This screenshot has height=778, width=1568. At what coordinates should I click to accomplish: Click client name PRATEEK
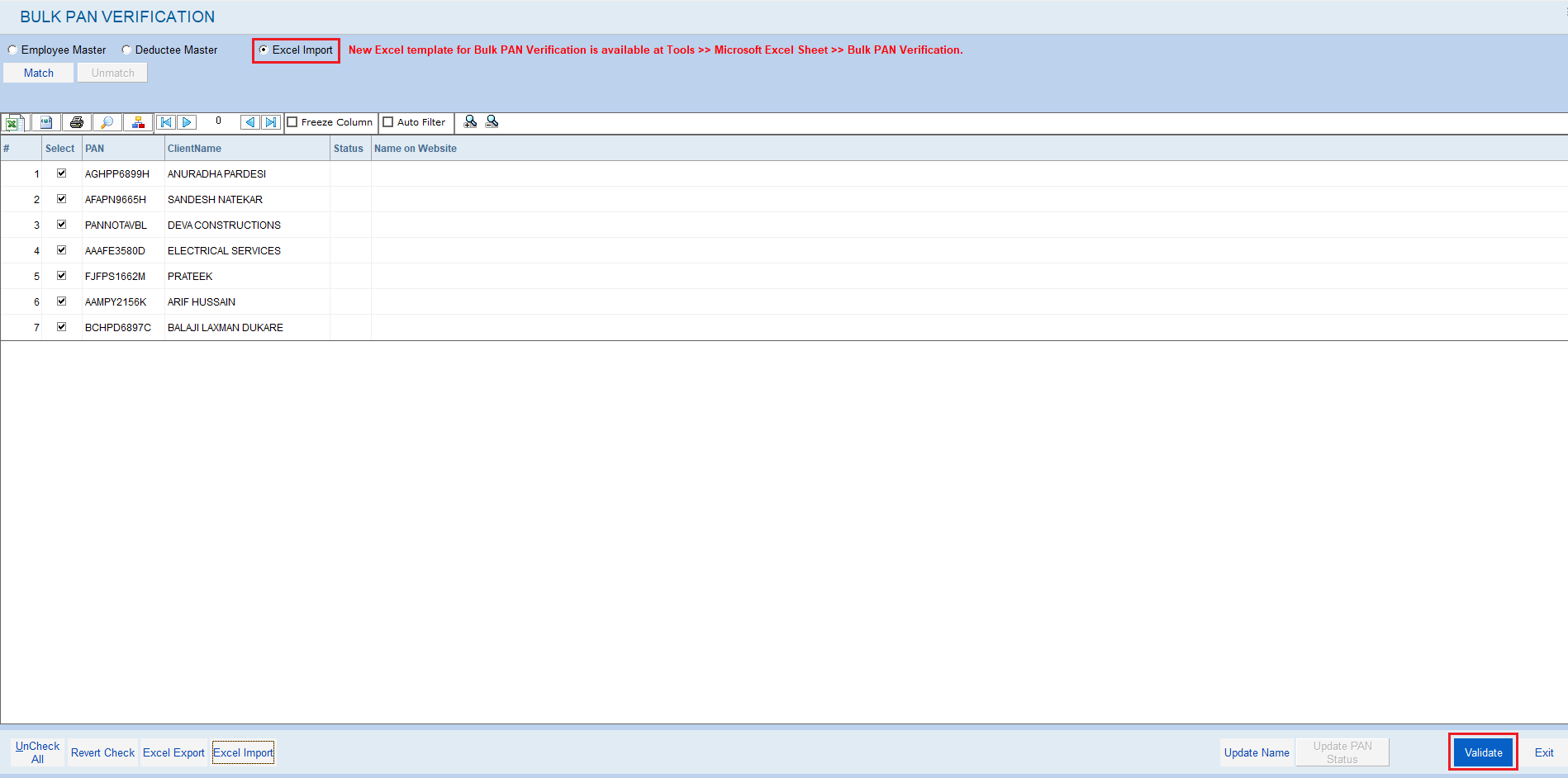(x=190, y=277)
